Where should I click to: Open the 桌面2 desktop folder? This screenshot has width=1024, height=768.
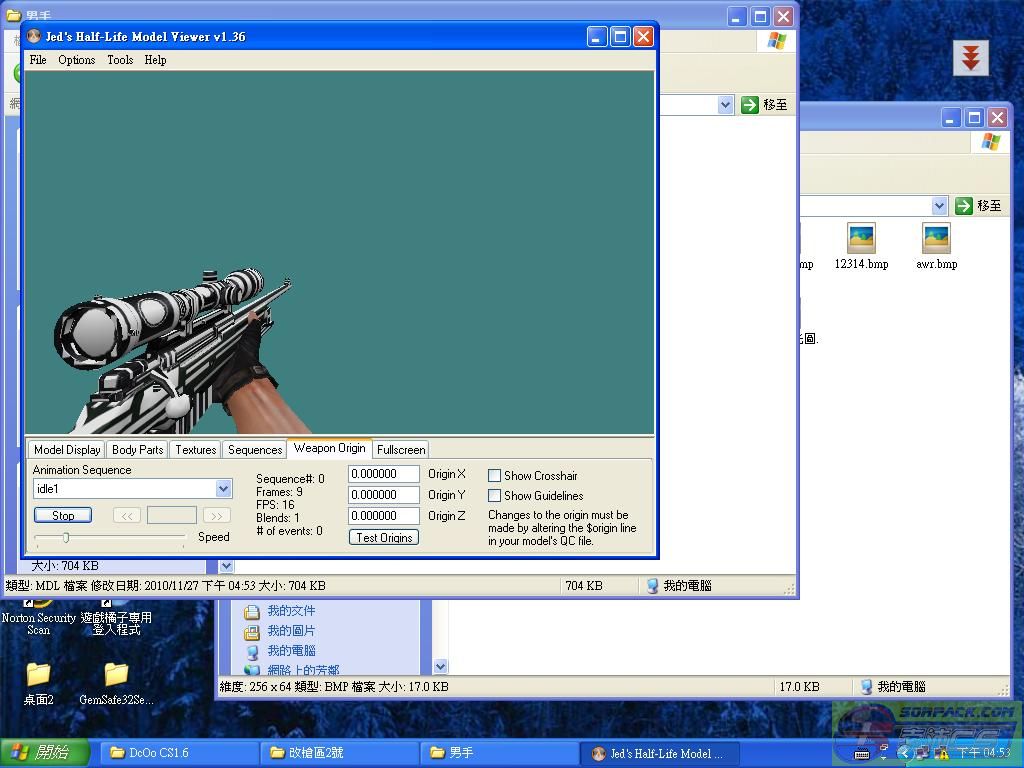pos(38,675)
